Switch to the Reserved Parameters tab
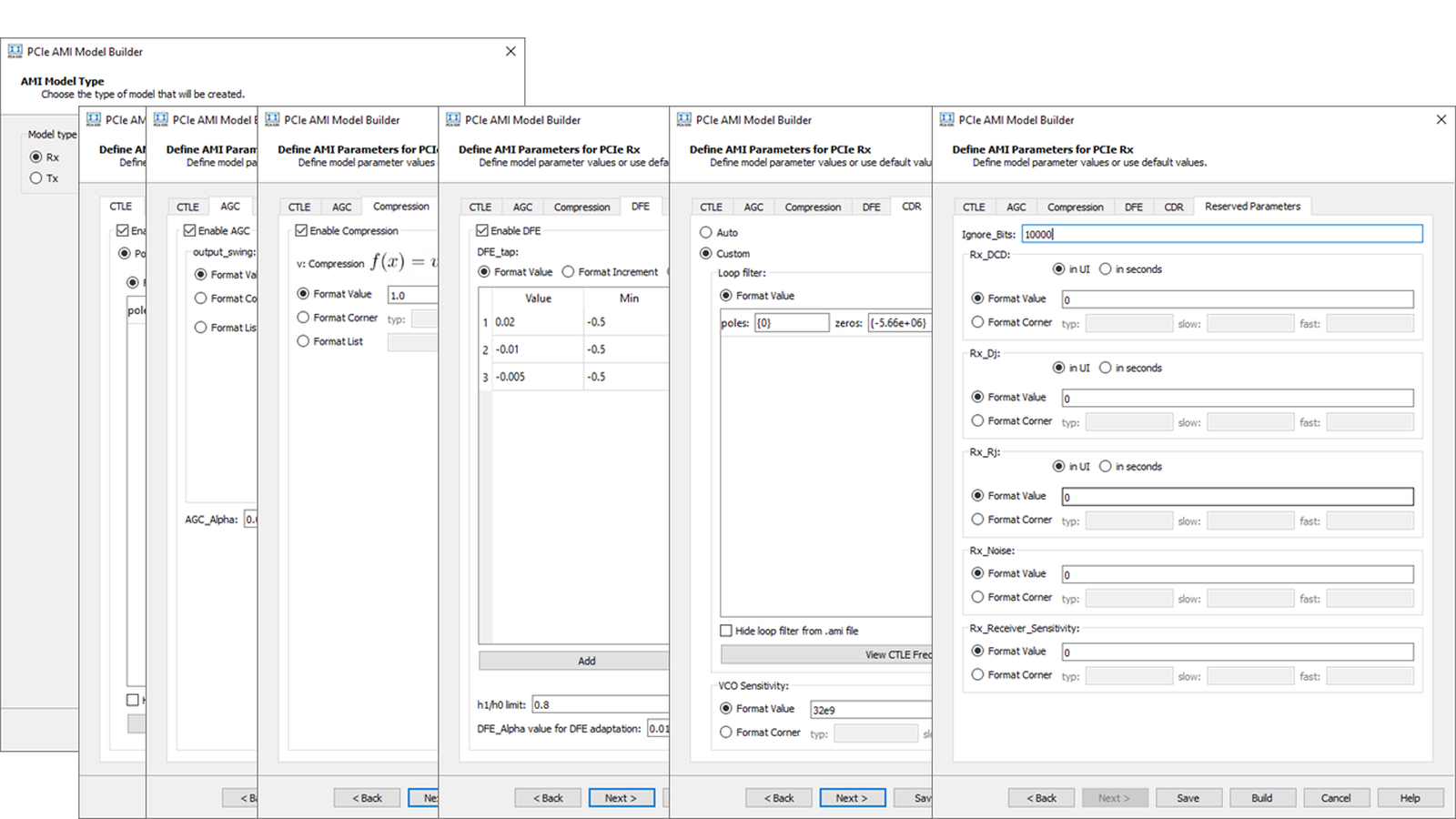 pyautogui.click(x=1252, y=207)
